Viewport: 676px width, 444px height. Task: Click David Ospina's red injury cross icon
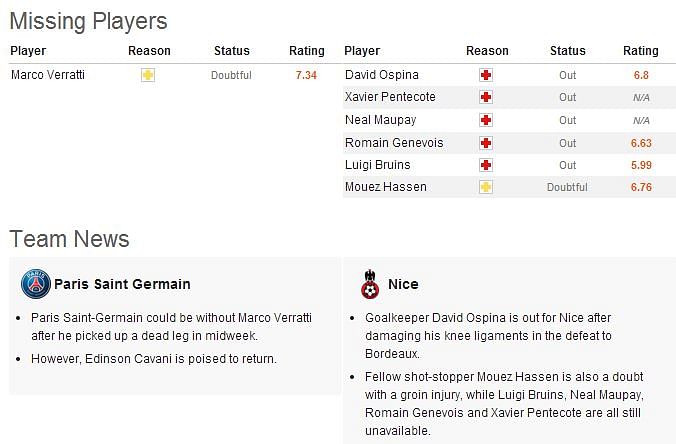coord(486,75)
